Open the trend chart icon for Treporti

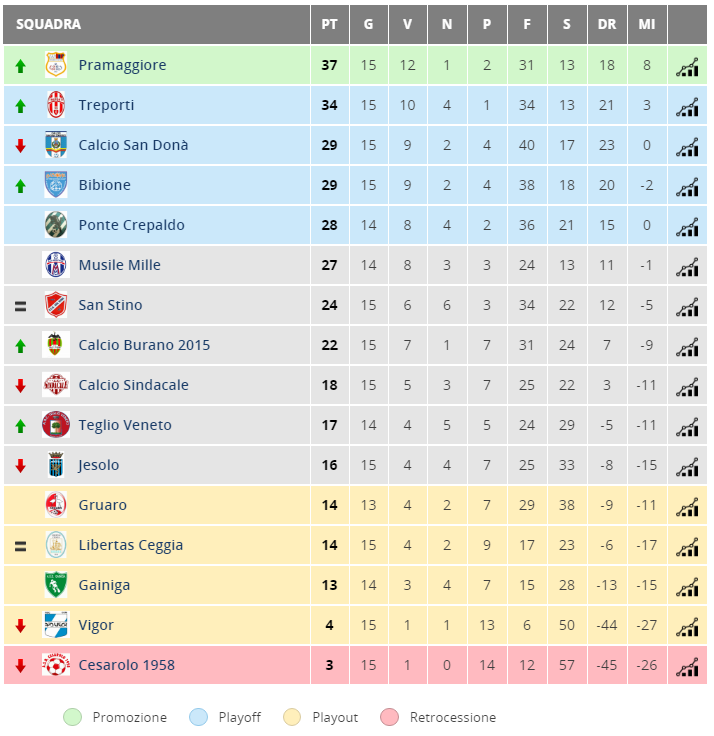coord(687,107)
